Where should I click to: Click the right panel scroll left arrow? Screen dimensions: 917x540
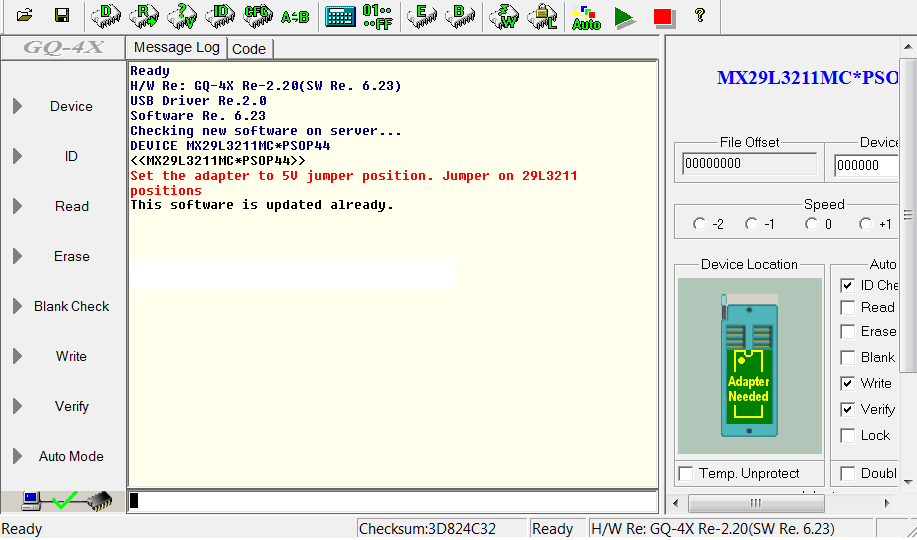pos(676,503)
